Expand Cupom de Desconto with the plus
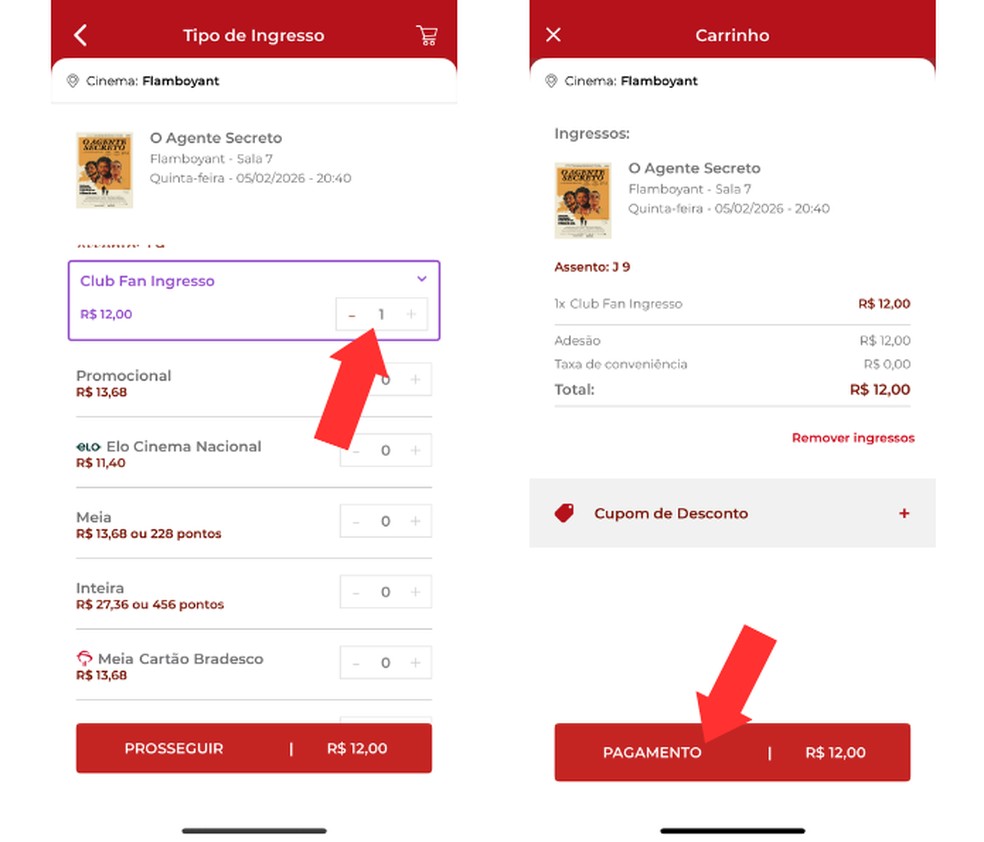984x842 pixels. (x=904, y=513)
